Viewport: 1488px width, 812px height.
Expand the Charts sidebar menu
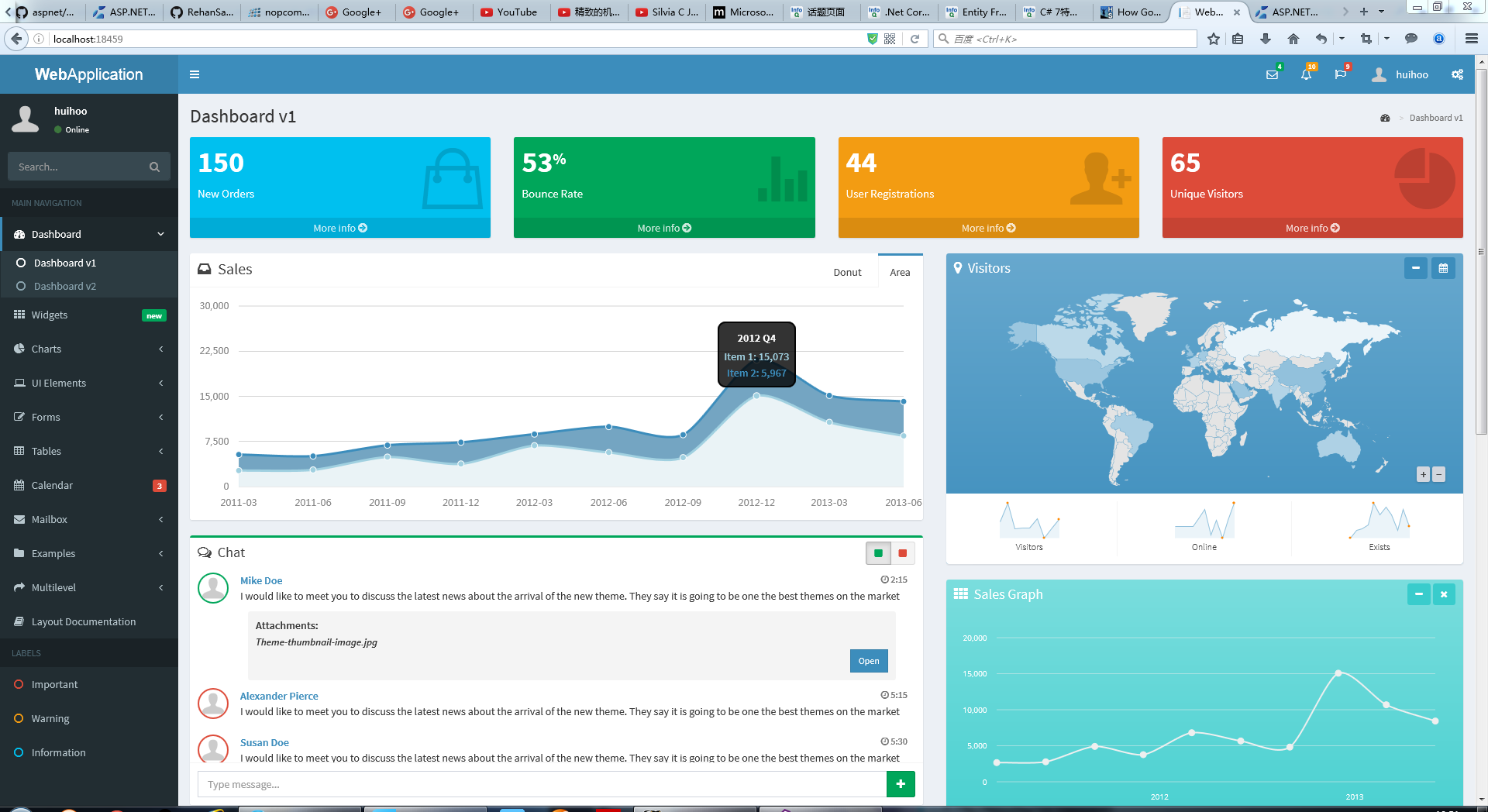(89, 349)
